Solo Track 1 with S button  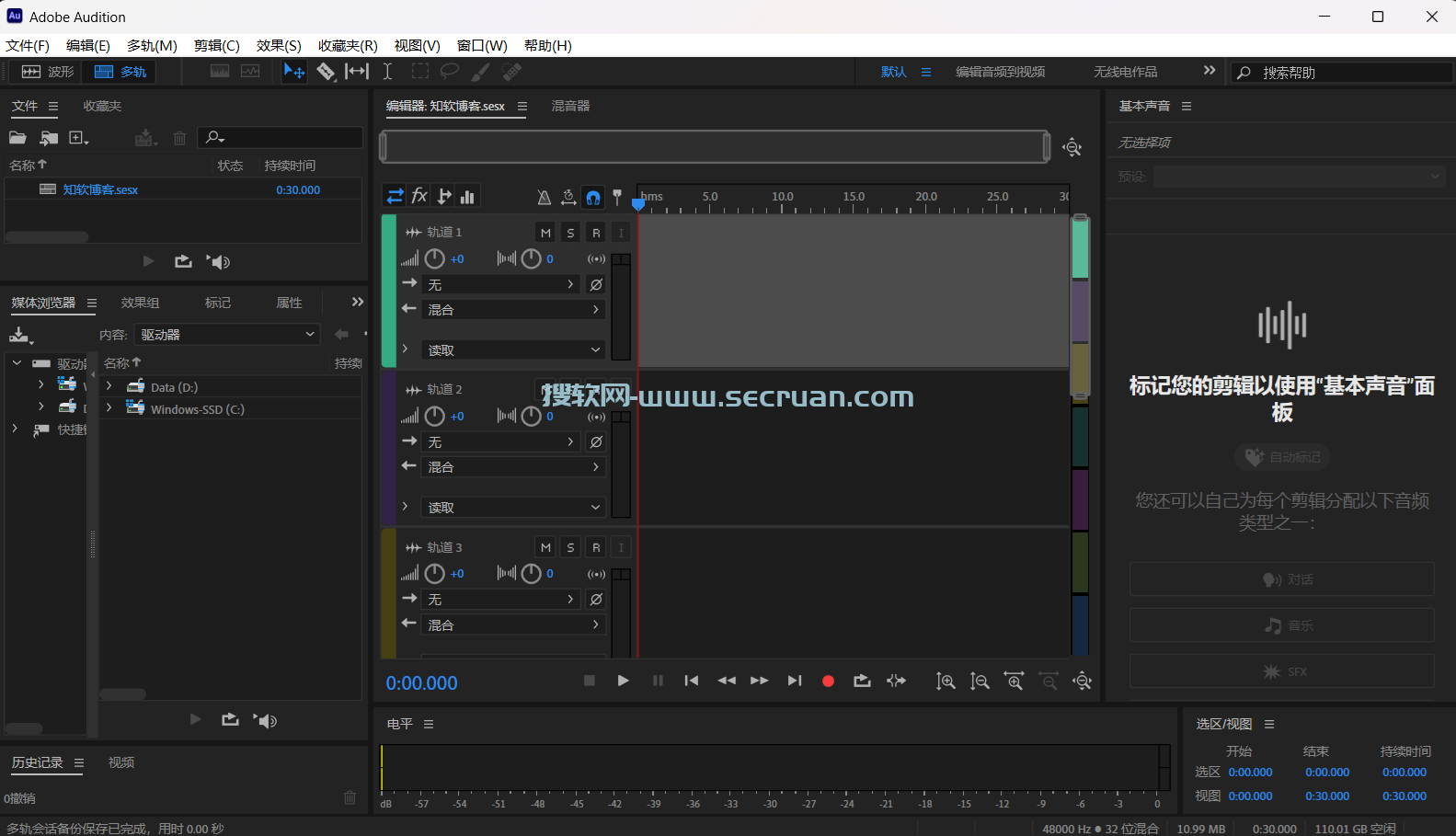pyautogui.click(x=570, y=233)
